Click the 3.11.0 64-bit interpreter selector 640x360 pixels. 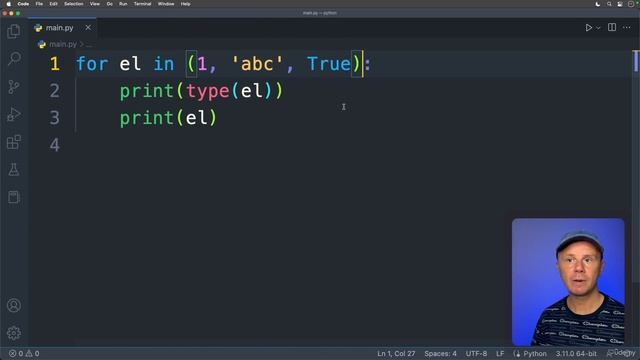point(576,353)
